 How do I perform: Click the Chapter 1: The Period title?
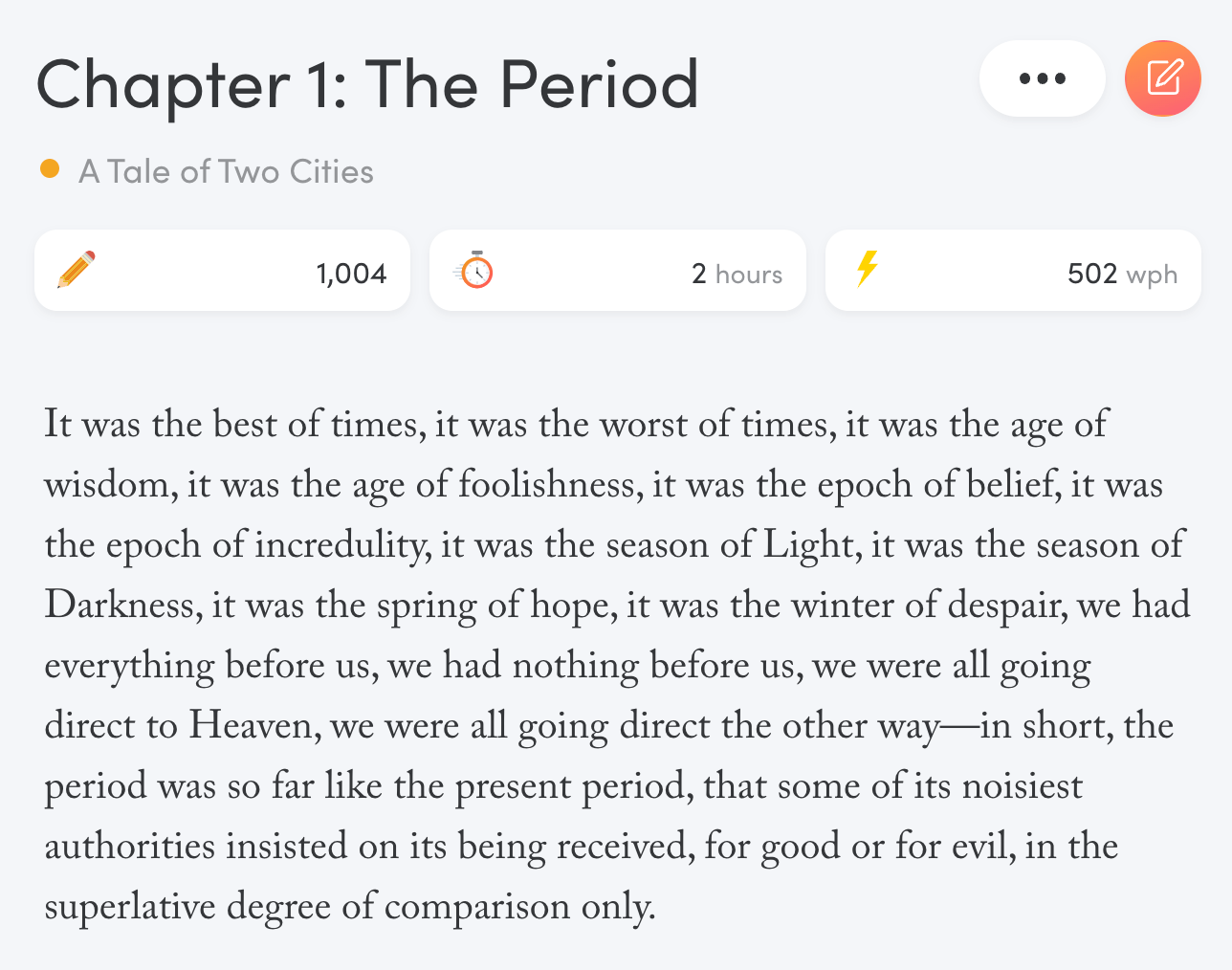click(367, 84)
